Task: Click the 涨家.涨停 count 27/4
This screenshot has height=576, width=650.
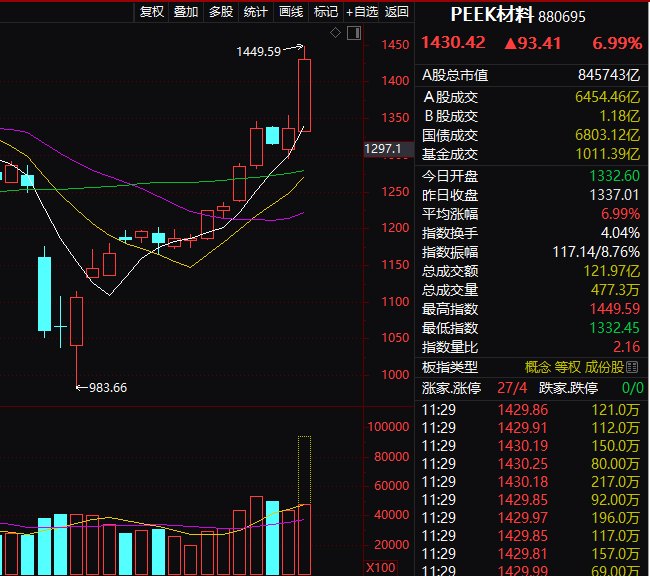Action: (x=512, y=388)
